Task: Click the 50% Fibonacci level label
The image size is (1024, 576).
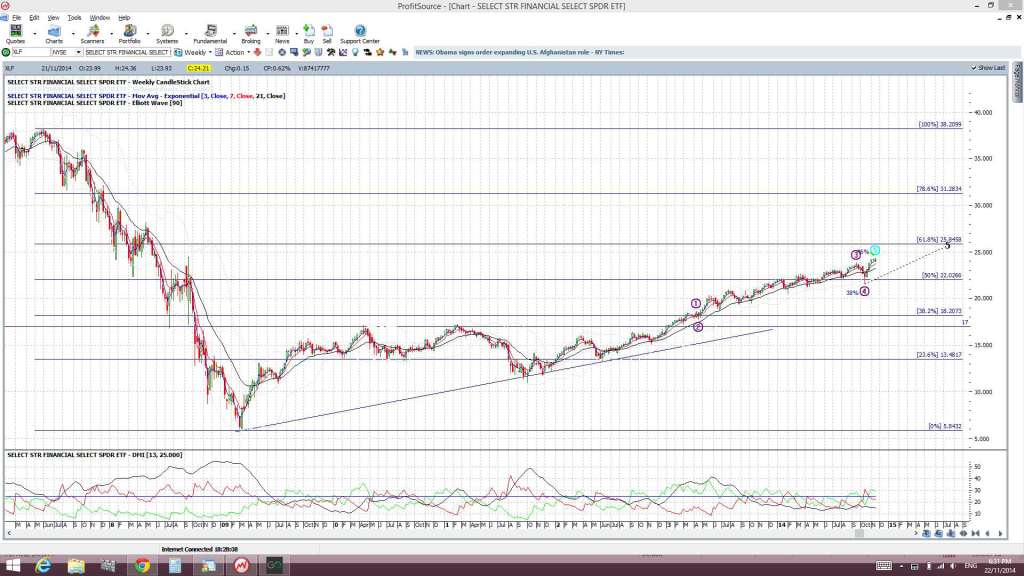Action: [x=941, y=276]
